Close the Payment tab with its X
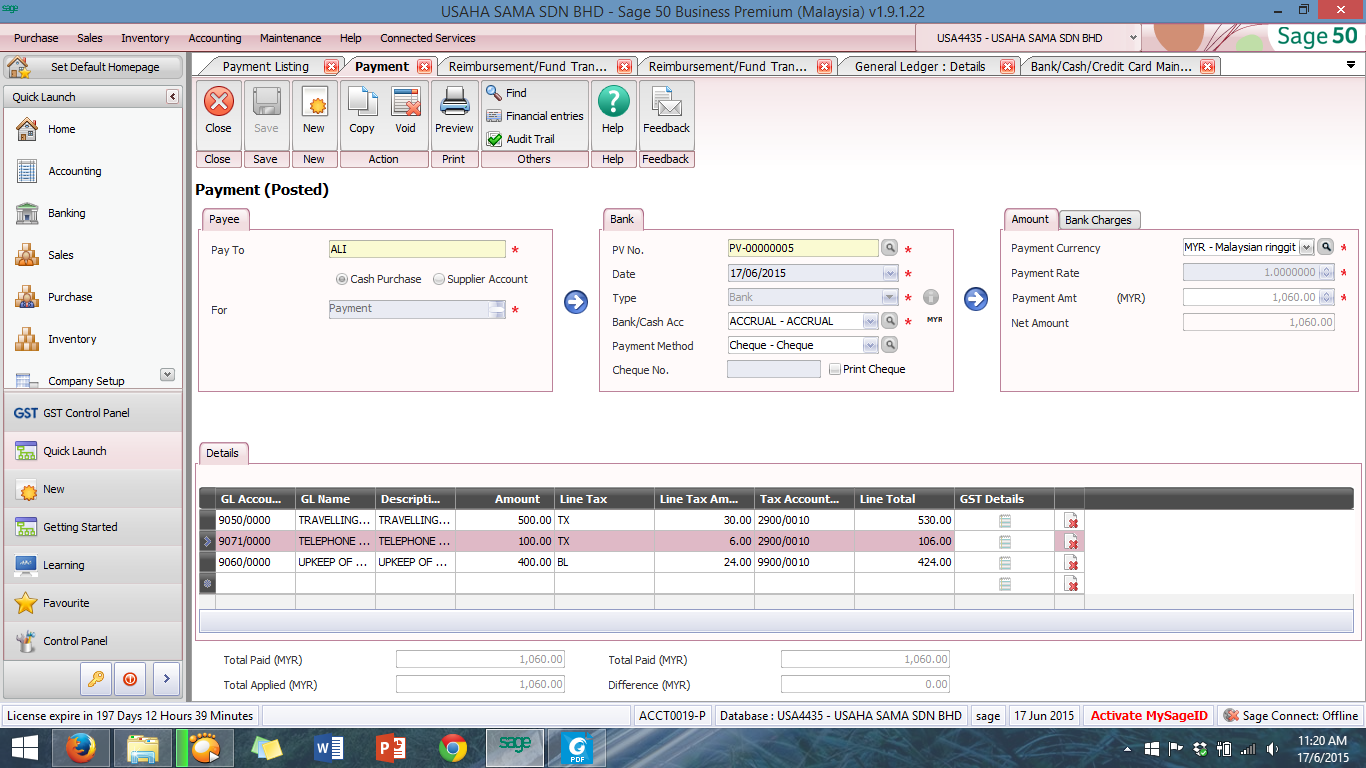 (x=424, y=66)
